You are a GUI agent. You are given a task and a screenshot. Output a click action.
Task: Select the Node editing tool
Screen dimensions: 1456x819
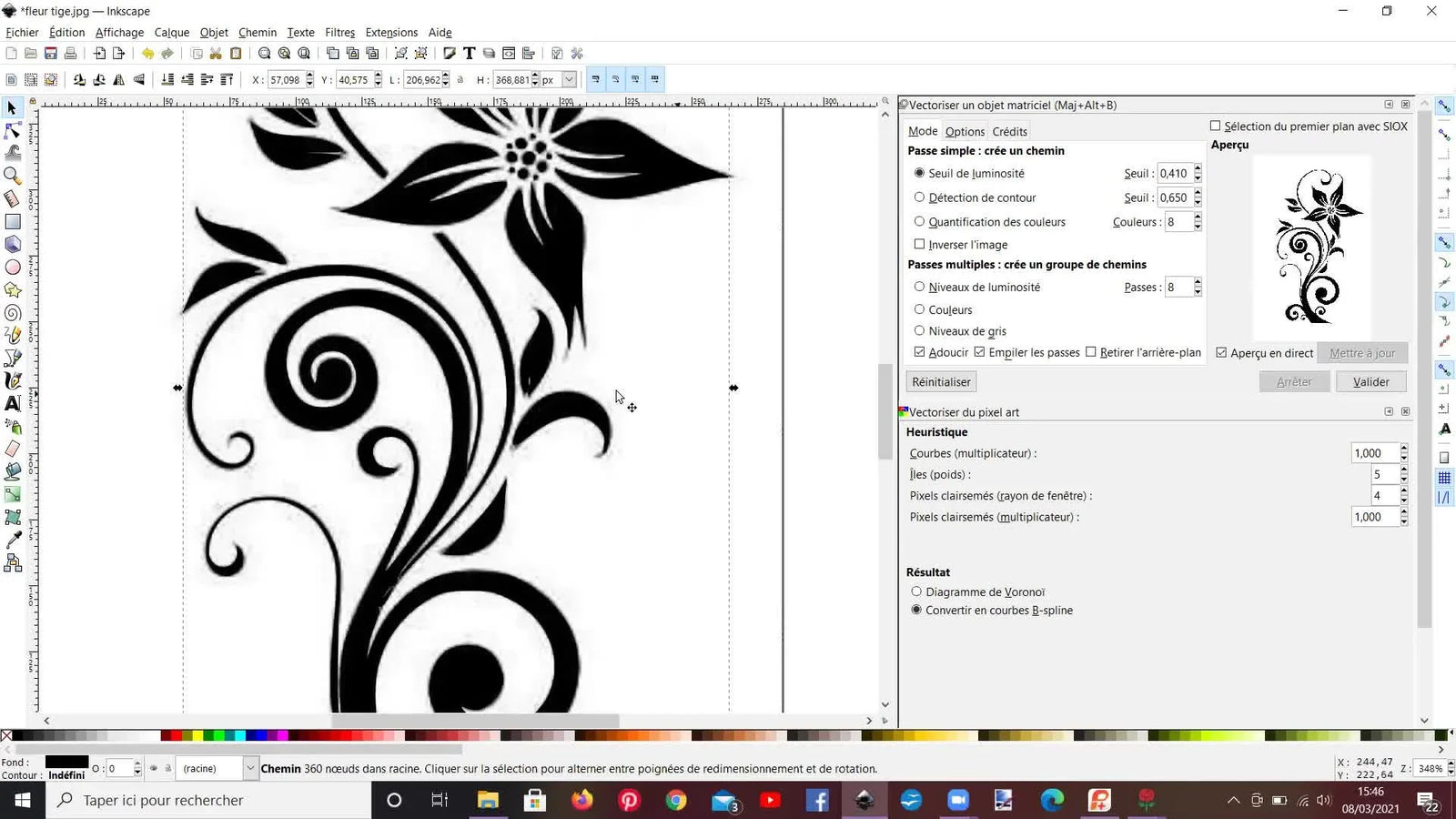pyautogui.click(x=13, y=131)
